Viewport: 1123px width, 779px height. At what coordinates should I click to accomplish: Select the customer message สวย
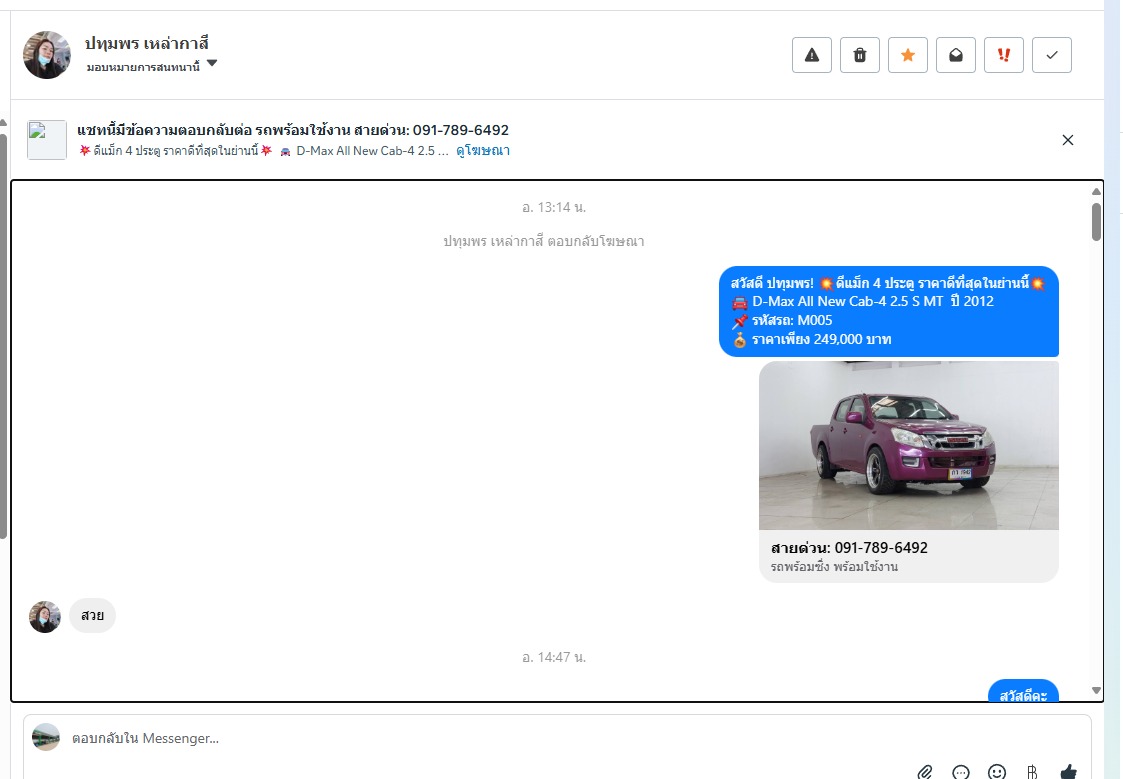tap(92, 616)
